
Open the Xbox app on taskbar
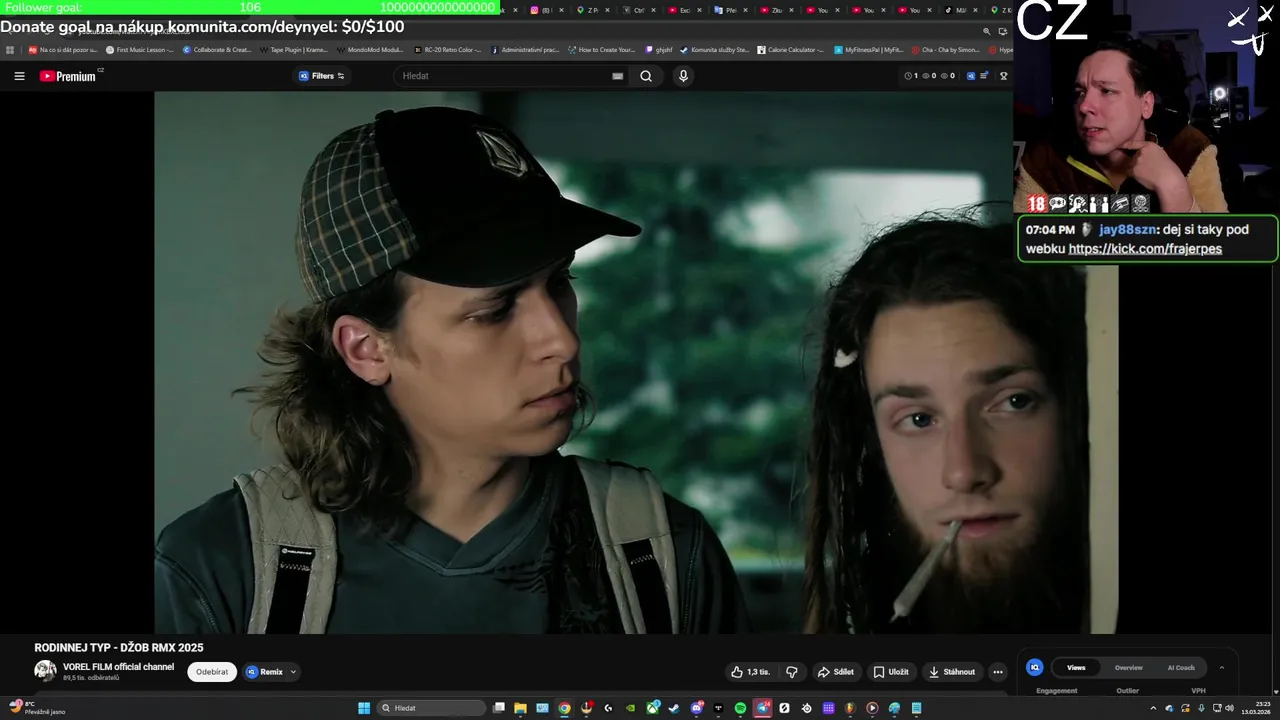[652, 708]
